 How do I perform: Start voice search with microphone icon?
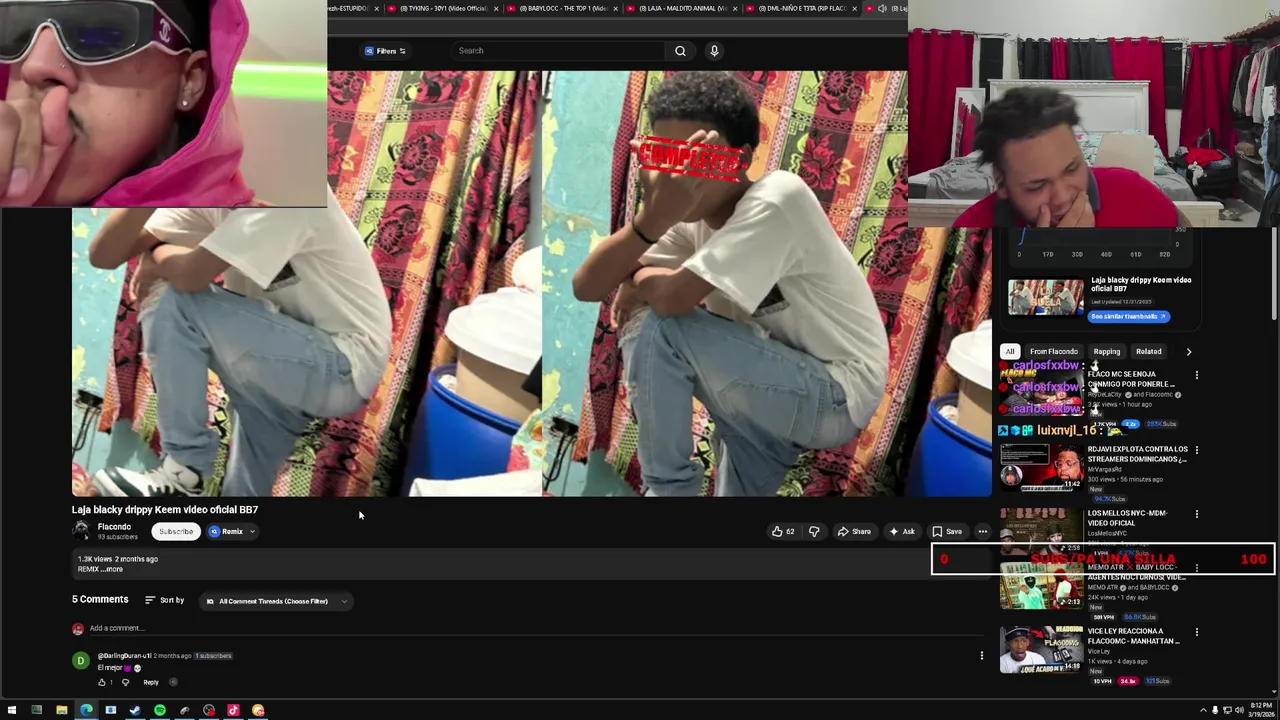[714, 51]
